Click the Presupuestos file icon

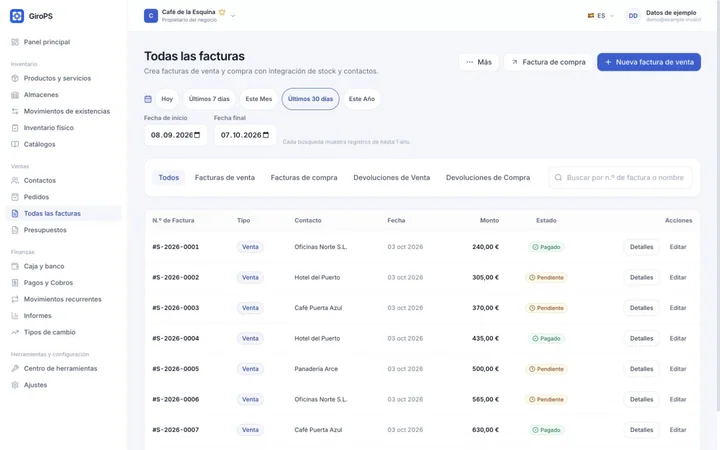(15, 230)
